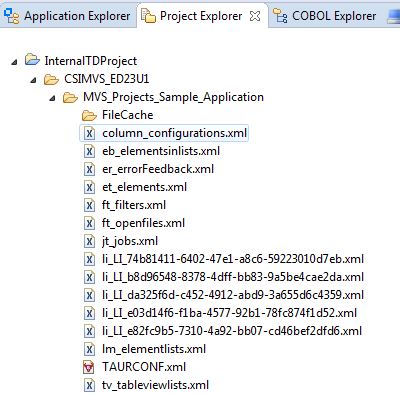Screen dimensions: 400x394
Task: Close the Project Explorer tab
Action: 255,16
